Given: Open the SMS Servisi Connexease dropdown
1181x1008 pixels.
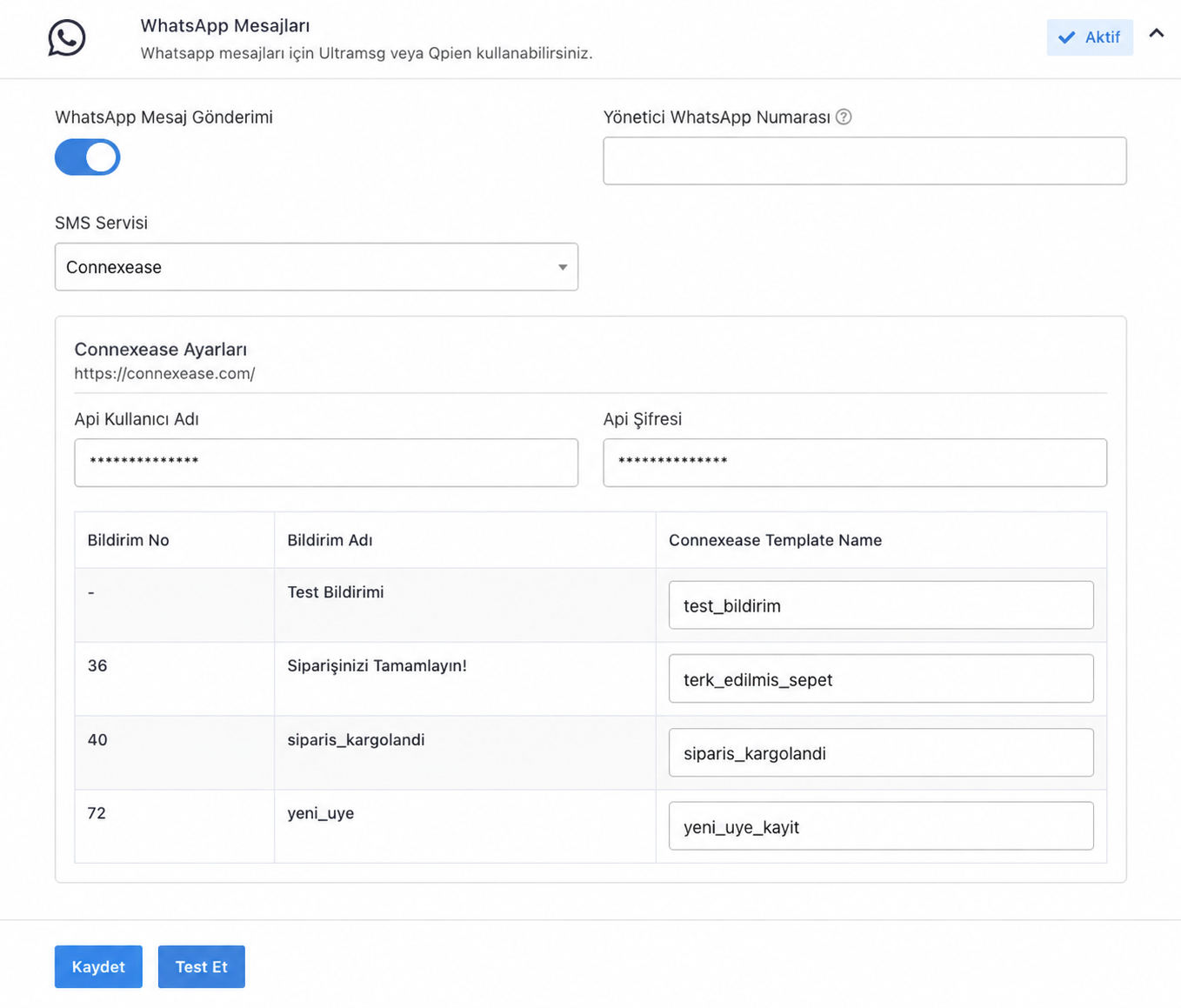Looking at the screenshot, I should click(317, 267).
